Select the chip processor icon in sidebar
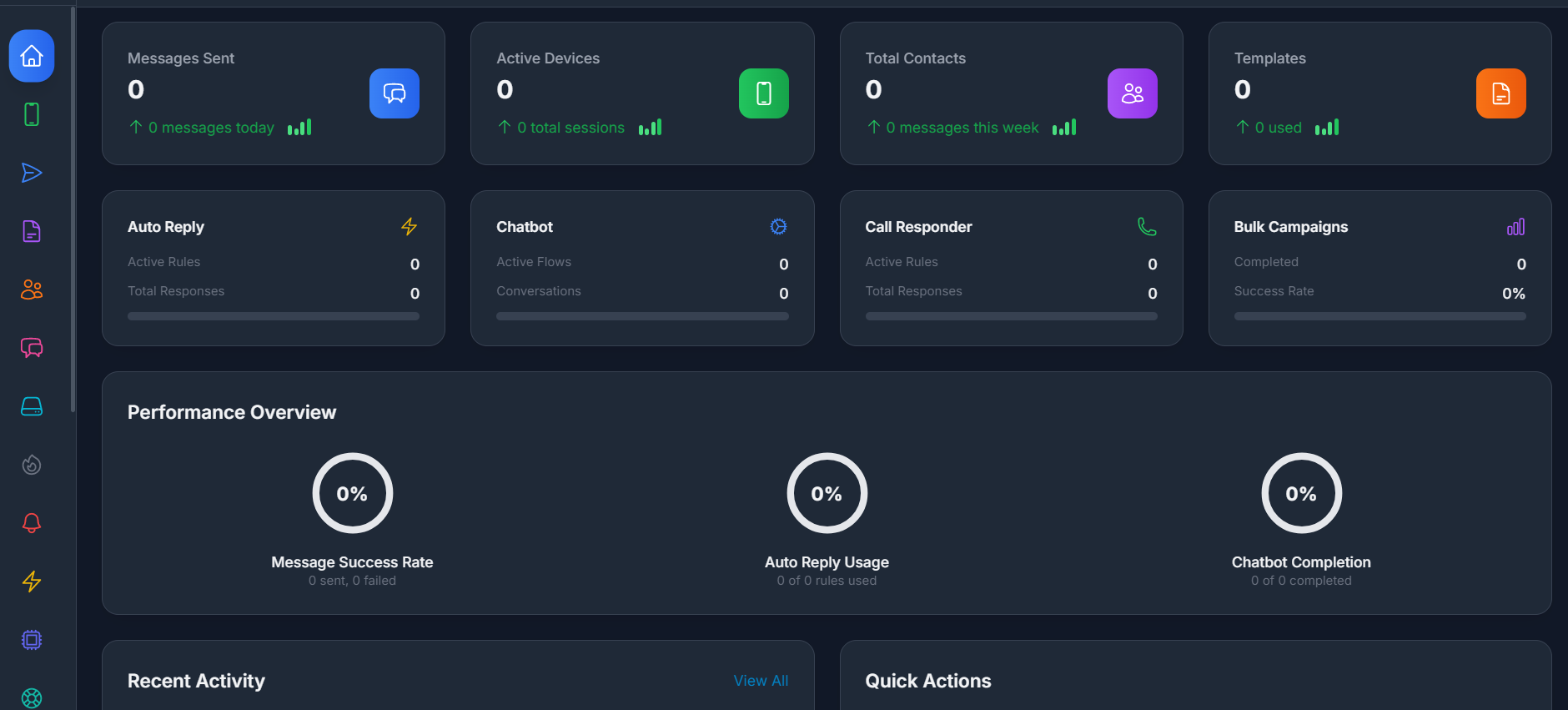 (32, 640)
